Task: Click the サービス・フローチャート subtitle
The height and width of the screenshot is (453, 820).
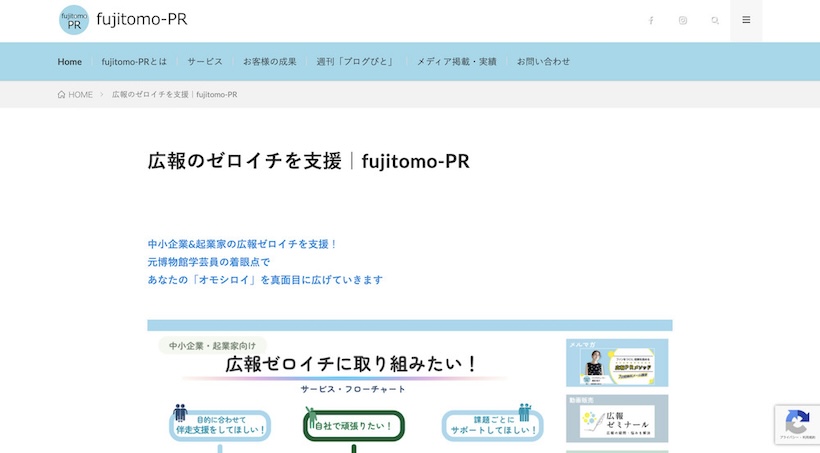Action: 353,389
